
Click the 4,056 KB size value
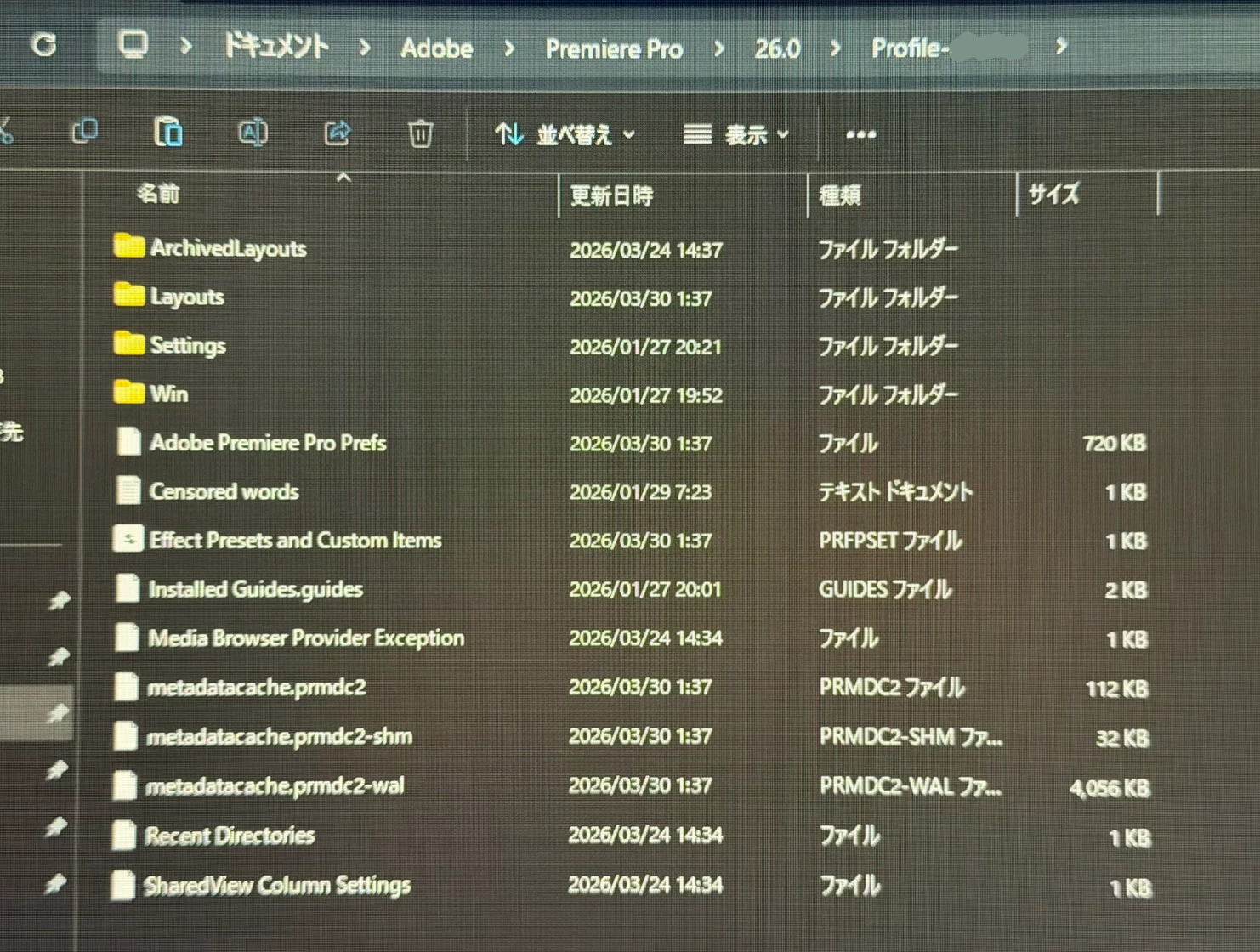click(x=1110, y=789)
